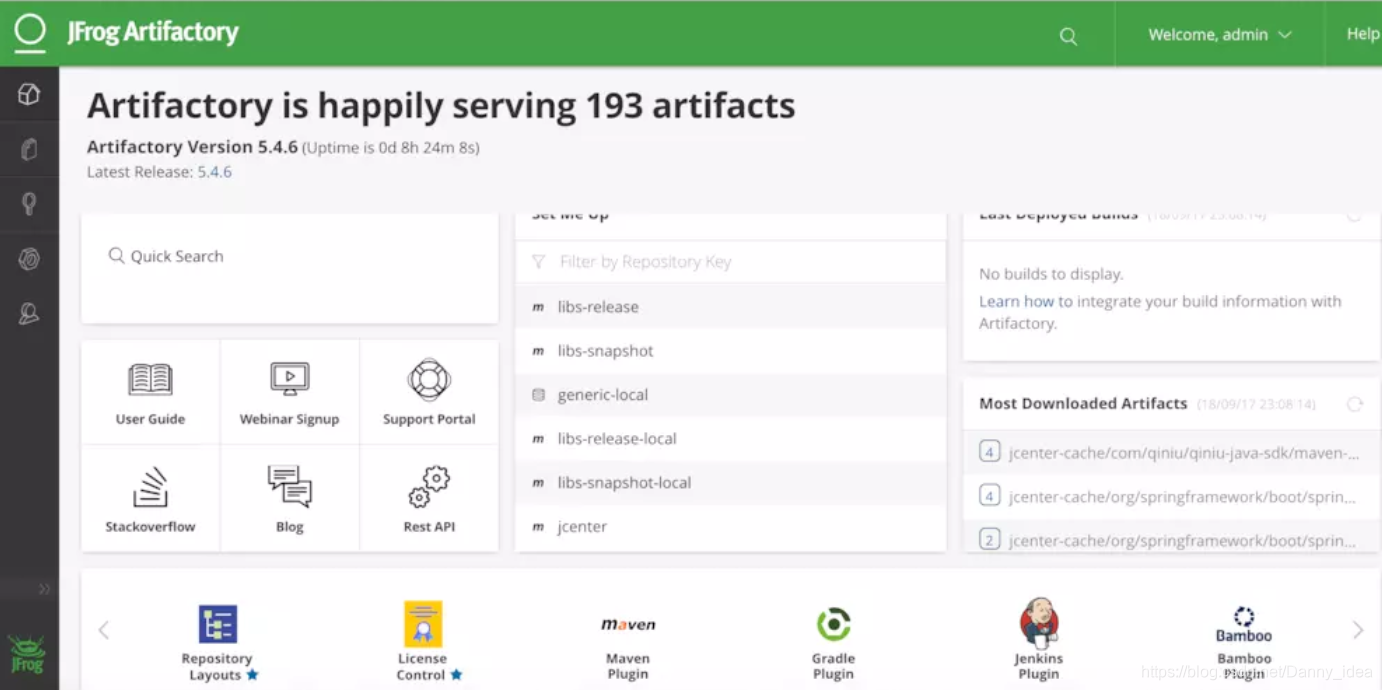Click the JFrog Artifactory logo circle
The width and height of the screenshot is (1382, 690).
click(30, 33)
